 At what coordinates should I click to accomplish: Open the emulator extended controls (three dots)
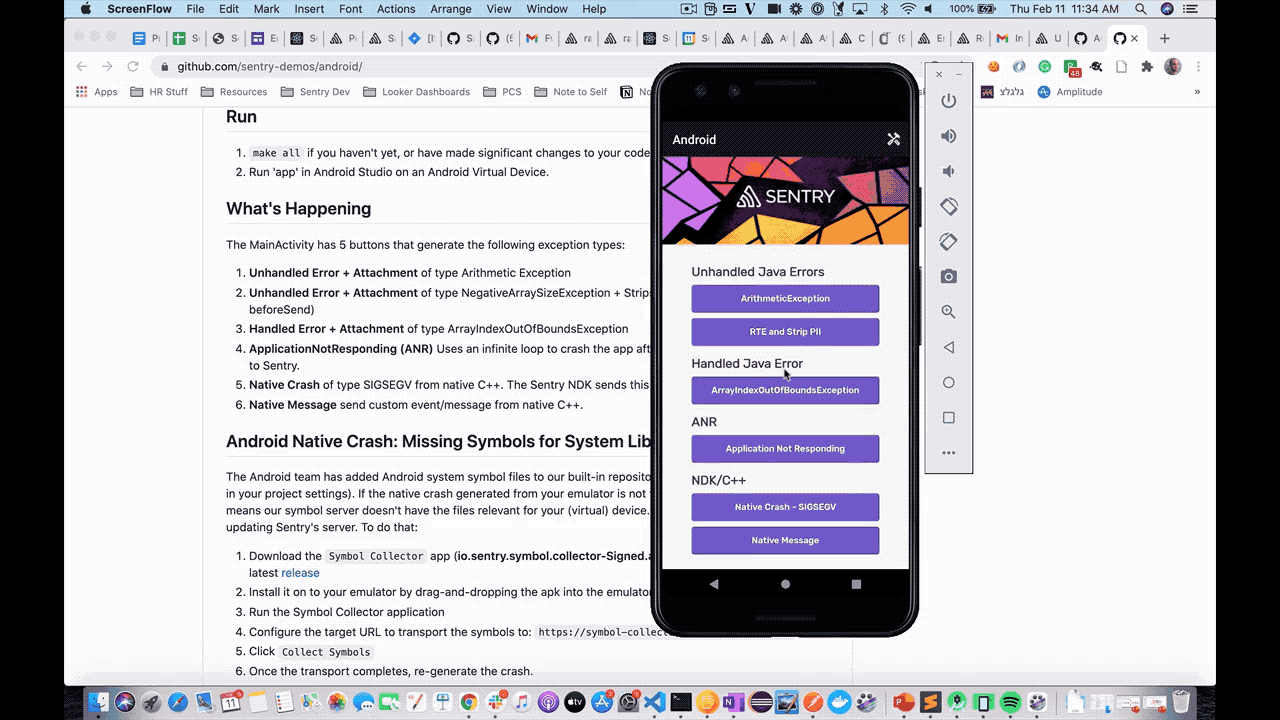coord(949,453)
